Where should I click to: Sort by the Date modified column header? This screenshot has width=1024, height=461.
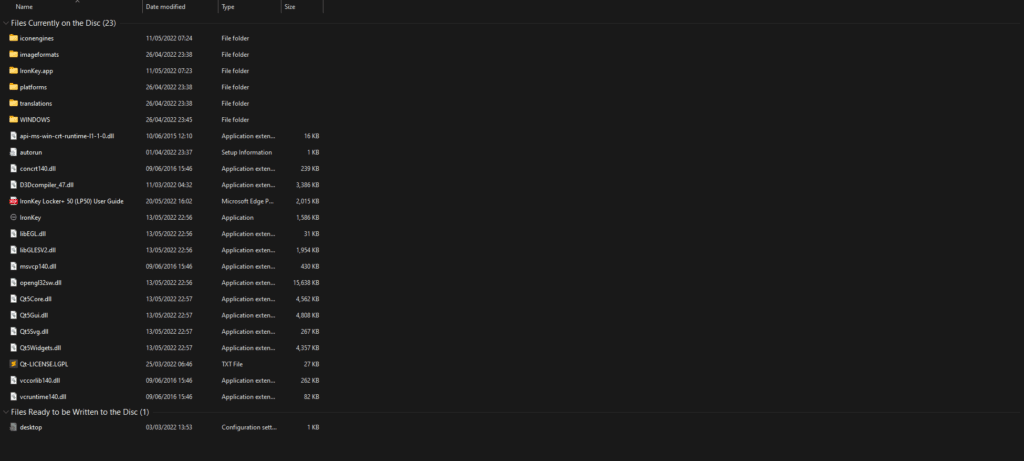tap(164, 7)
